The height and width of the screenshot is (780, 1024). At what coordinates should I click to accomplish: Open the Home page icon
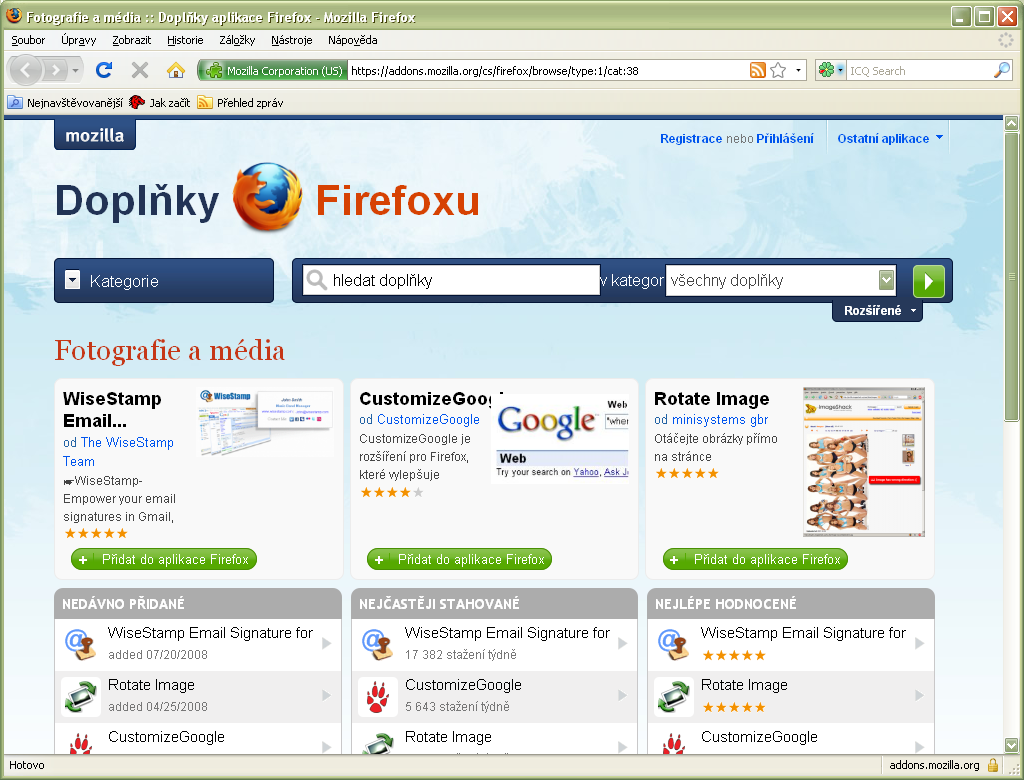click(176, 70)
